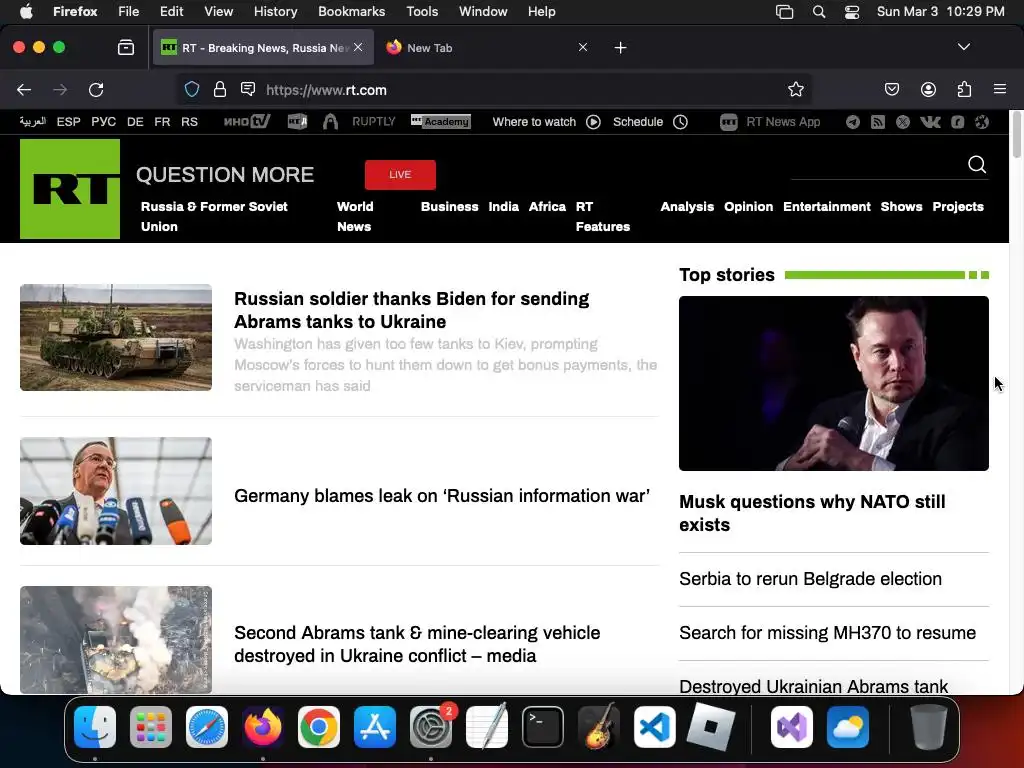Open the Extensions puzzle icon
The height and width of the screenshot is (768, 1024).
click(964, 89)
